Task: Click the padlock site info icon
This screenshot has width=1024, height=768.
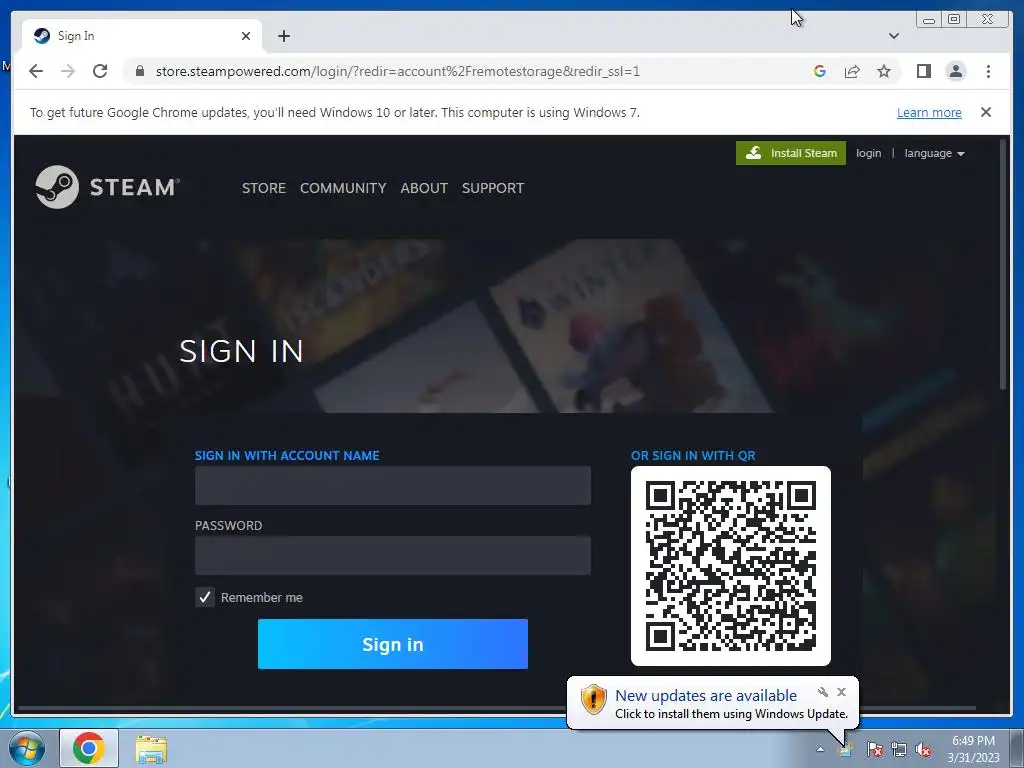Action: click(x=139, y=71)
